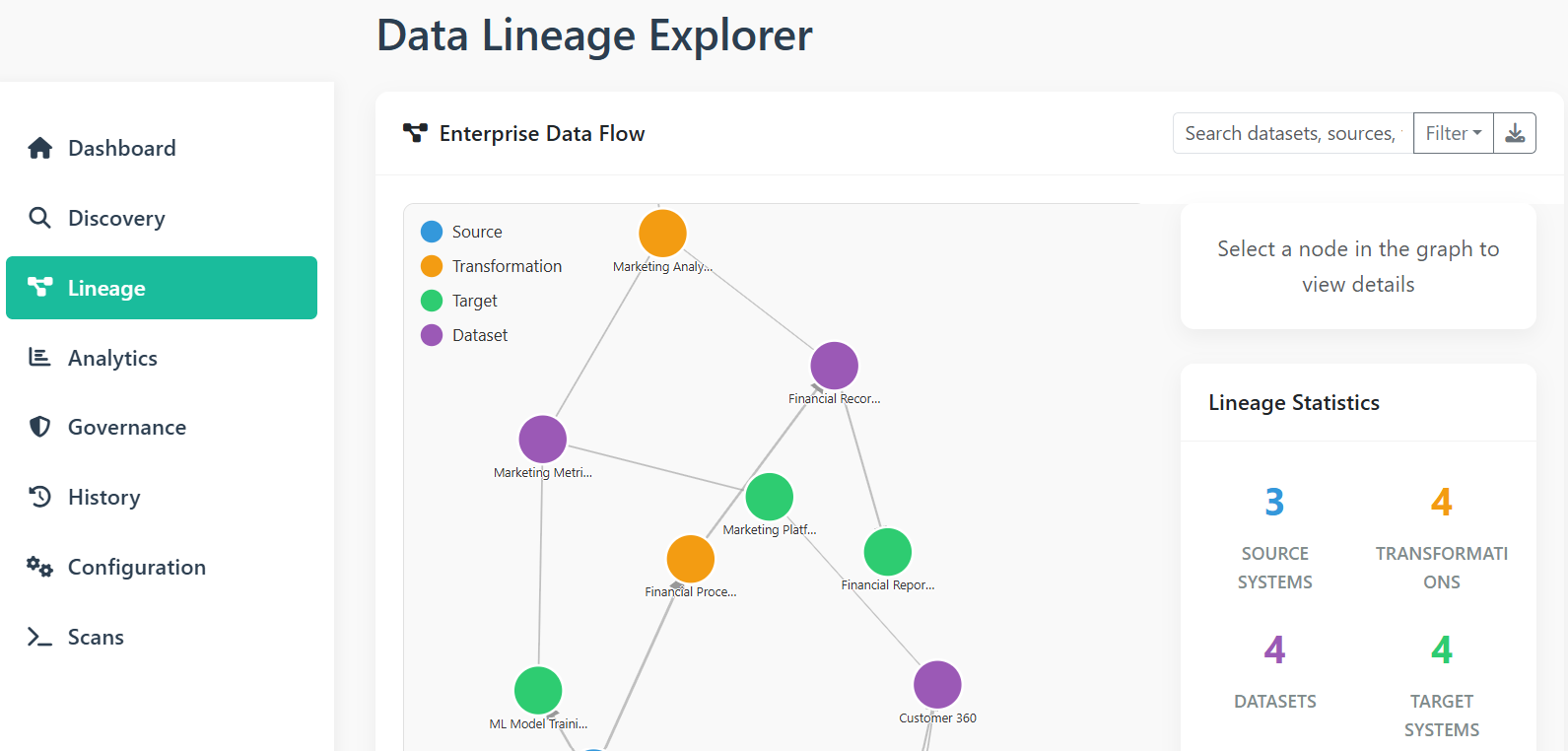Click the blue Source legend swatch
Screen dimensions: 1568x751
pos(432,232)
